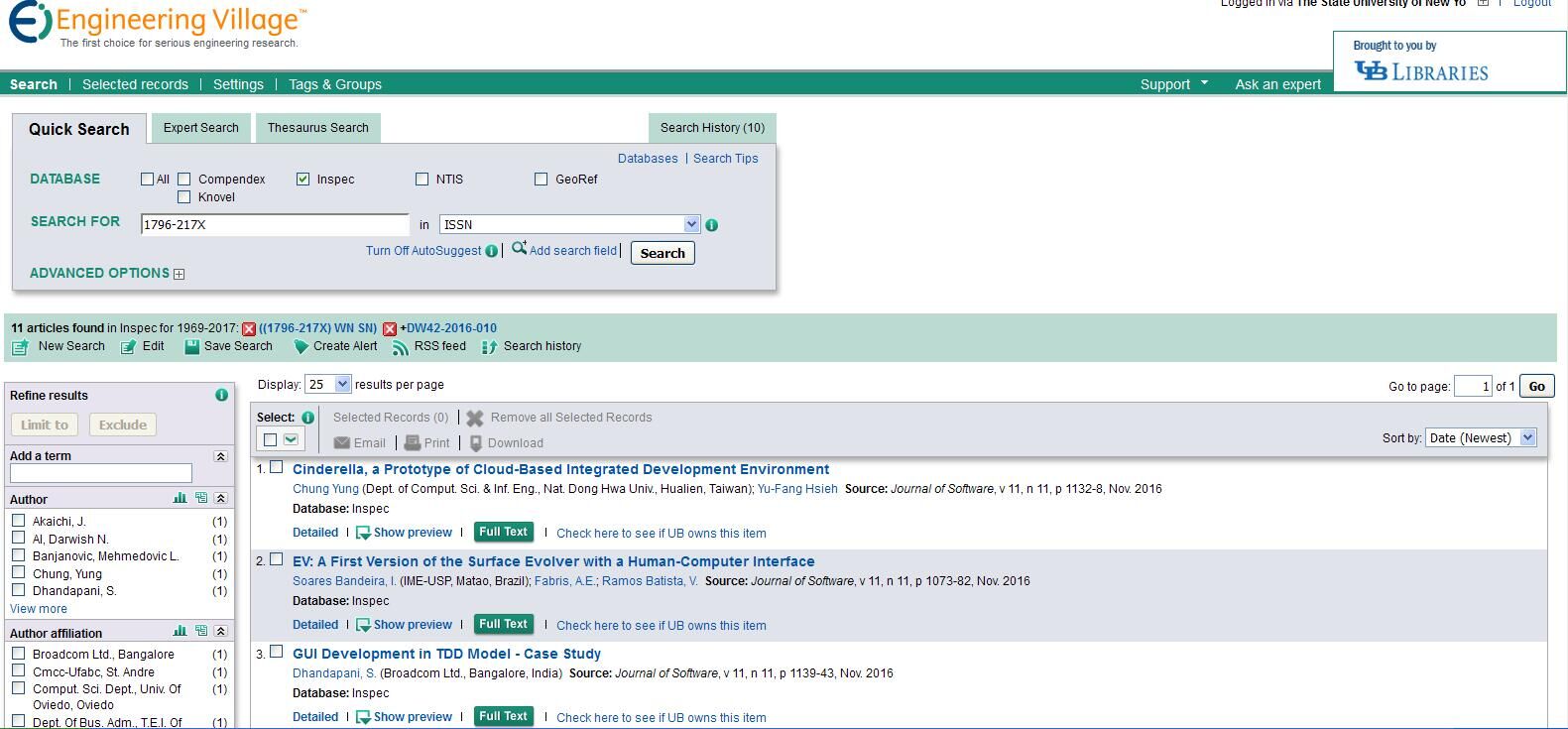Click the AutoSuggest info icon
The width and height of the screenshot is (1568, 729).
pos(491,251)
